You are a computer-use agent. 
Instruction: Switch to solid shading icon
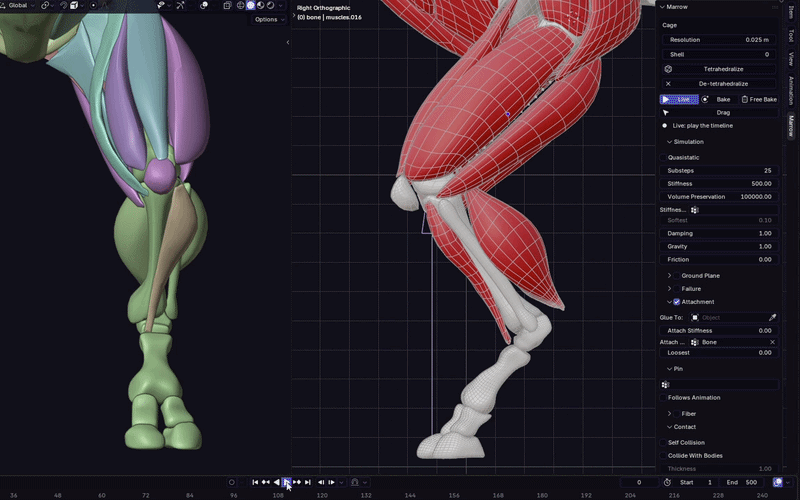click(x=251, y=5)
